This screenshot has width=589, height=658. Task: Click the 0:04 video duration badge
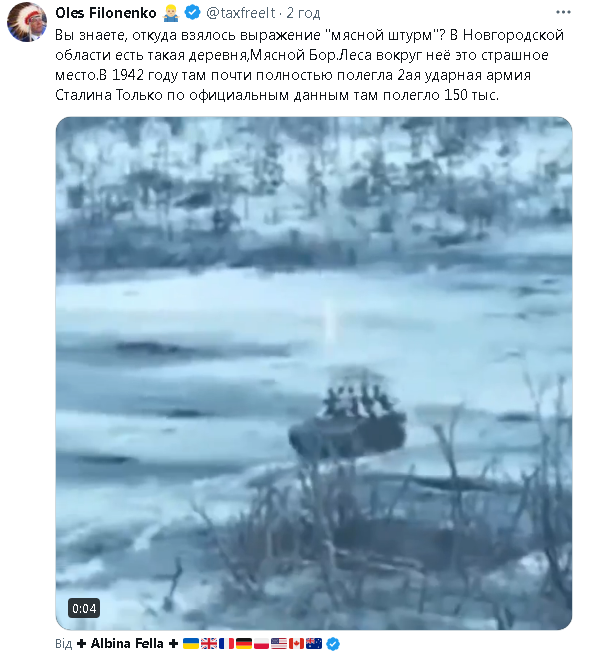pyautogui.click(x=84, y=608)
